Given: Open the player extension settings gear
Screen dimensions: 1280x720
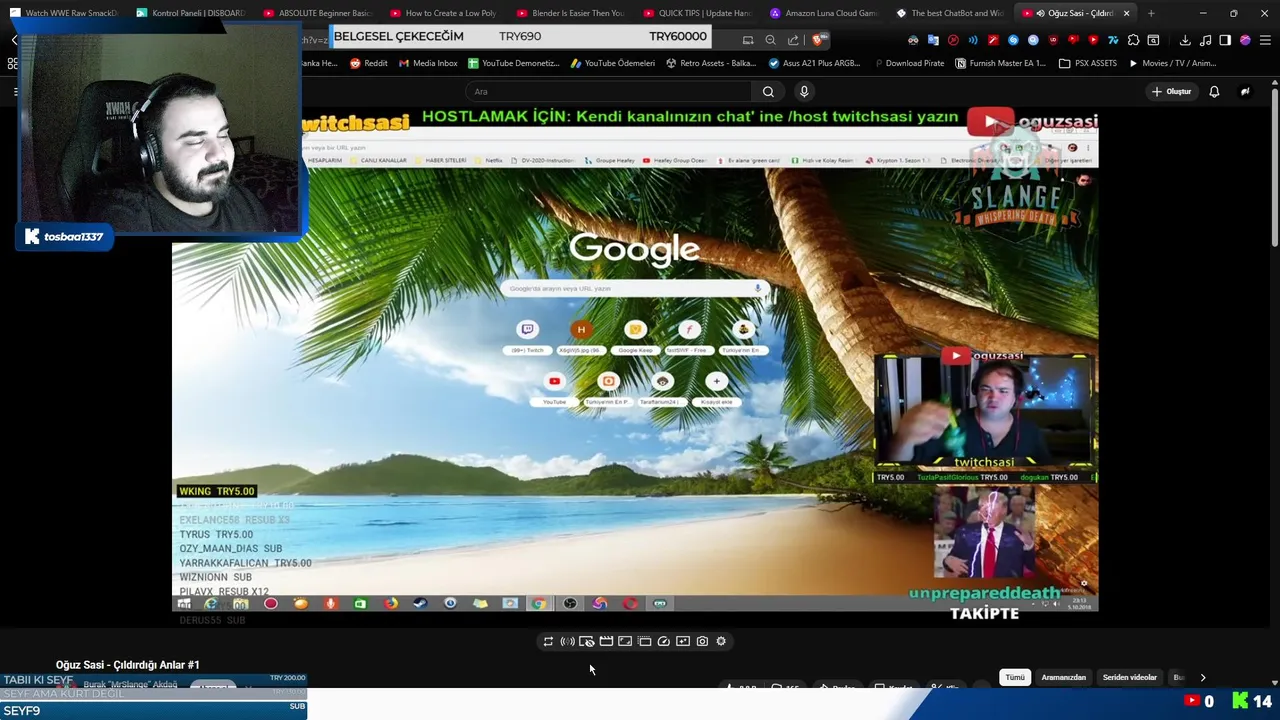Looking at the screenshot, I should coord(721,641).
